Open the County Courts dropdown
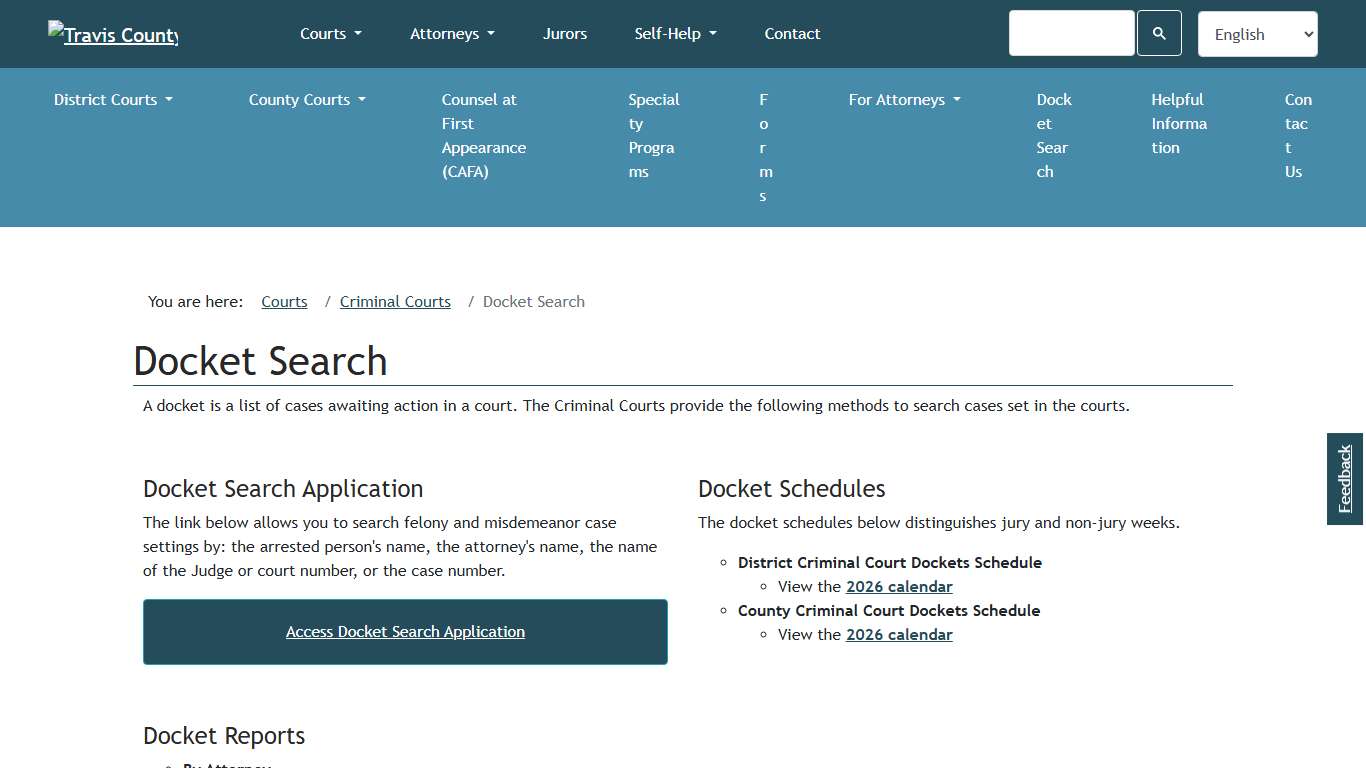The height and width of the screenshot is (768, 1366). pos(306,99)
